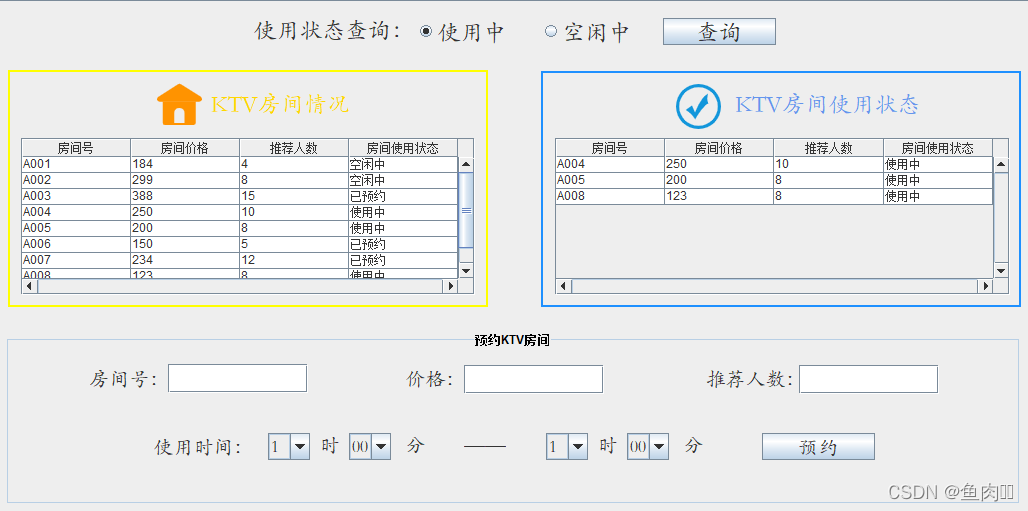
Task: Click 使用中 status of A008 in right table
Action: (938, 196)
